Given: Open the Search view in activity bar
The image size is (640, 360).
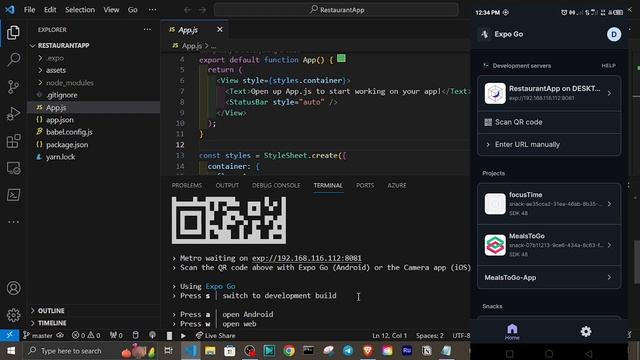Looking at the screenshot, I should pyautogui.click(x=13, y=60).
